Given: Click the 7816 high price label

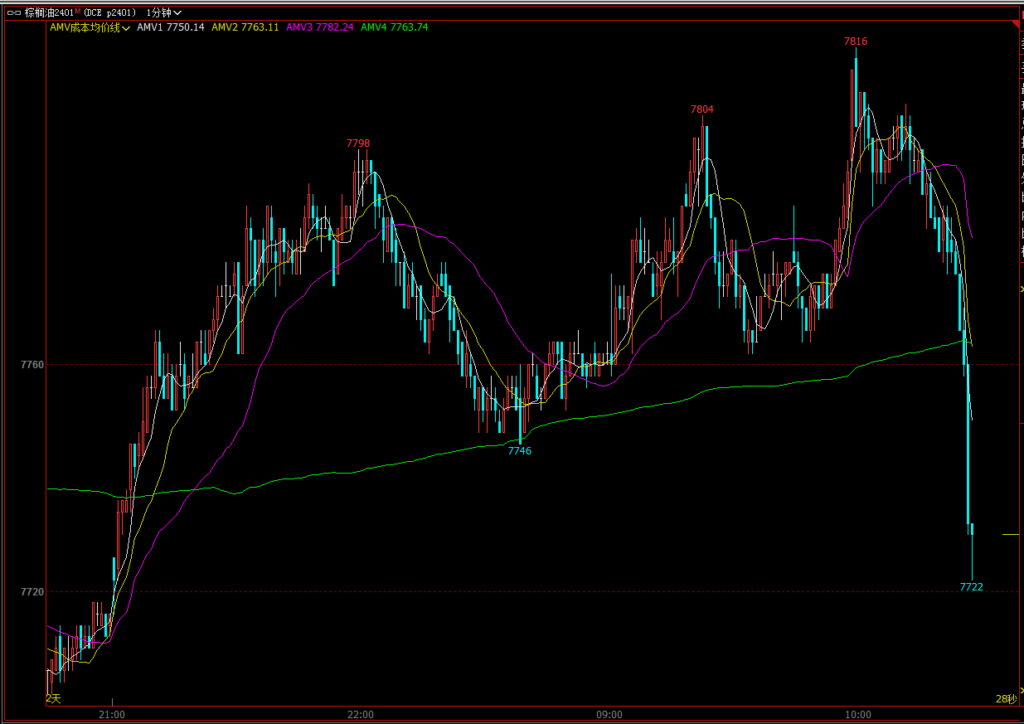Looking at the screenshot, I should (x=855, y=41).
